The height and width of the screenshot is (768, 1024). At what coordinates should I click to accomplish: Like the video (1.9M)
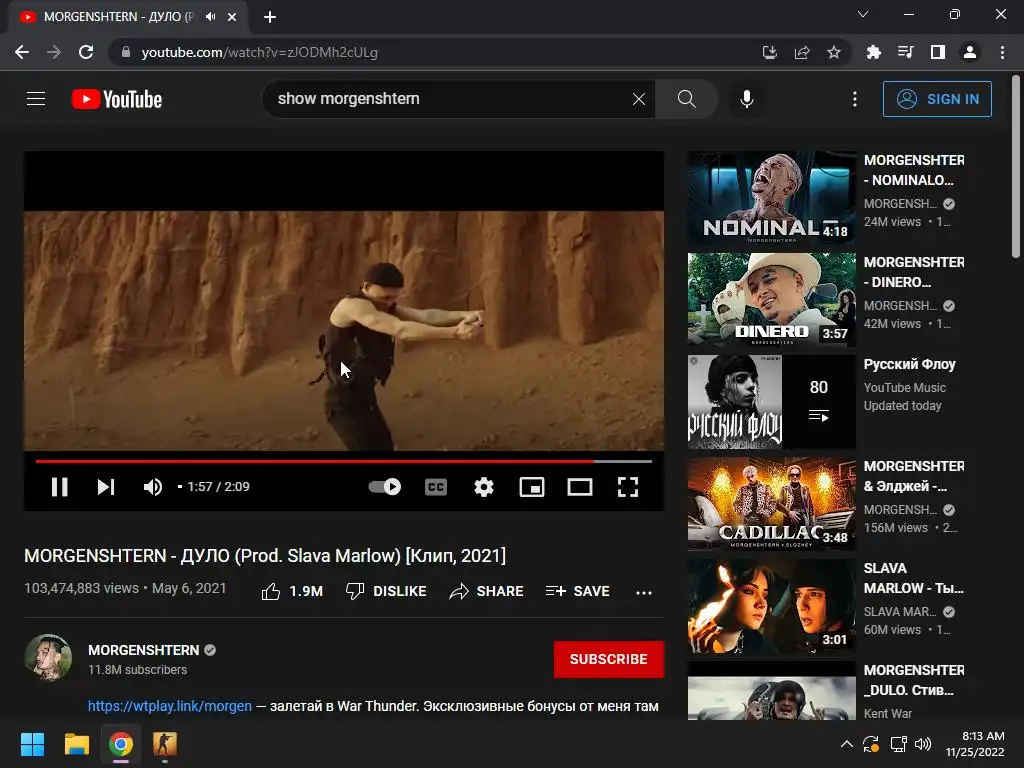[292, 592]
